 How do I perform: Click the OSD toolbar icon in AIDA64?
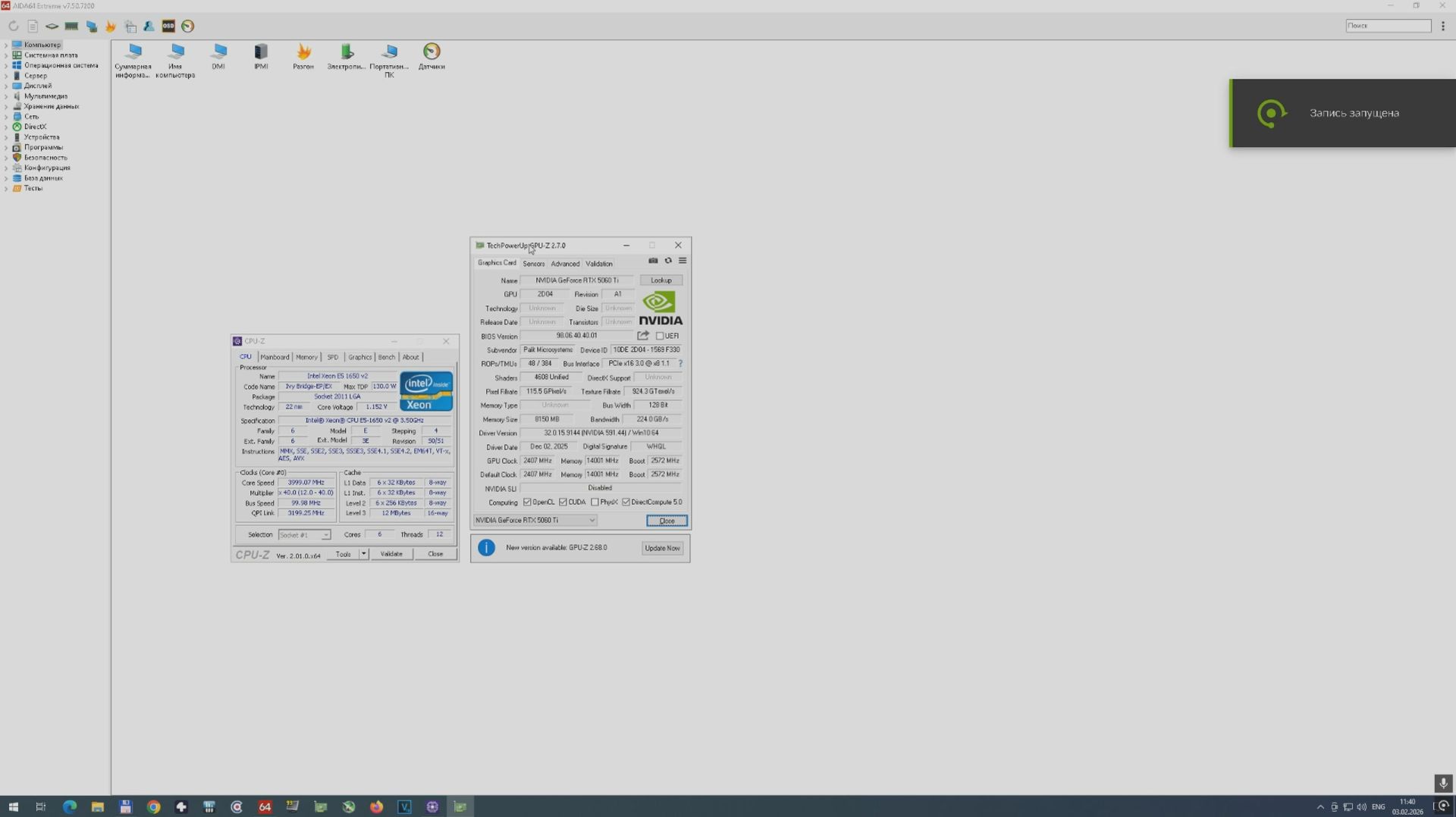click(168, 26)
